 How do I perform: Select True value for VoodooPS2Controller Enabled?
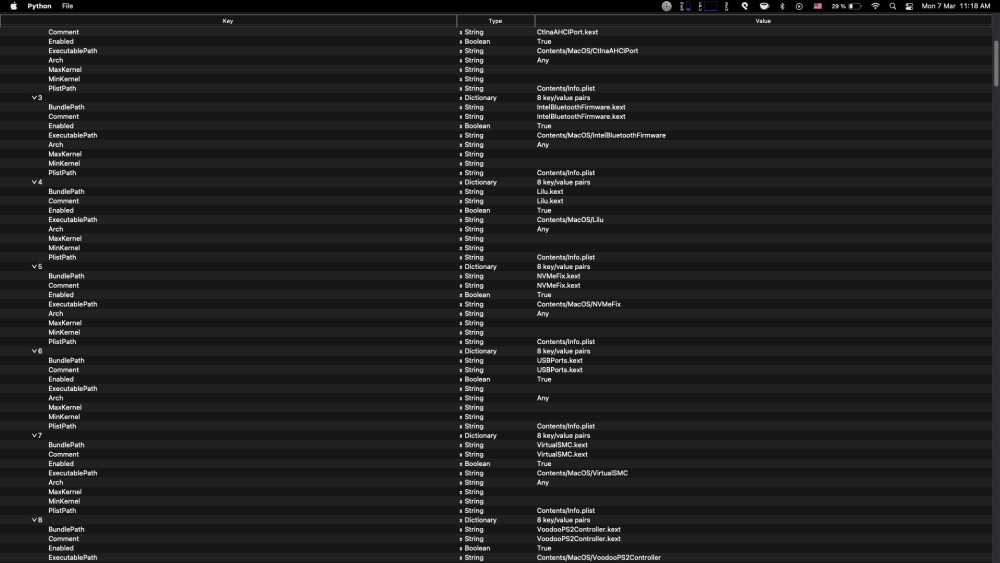click(544, 548)
